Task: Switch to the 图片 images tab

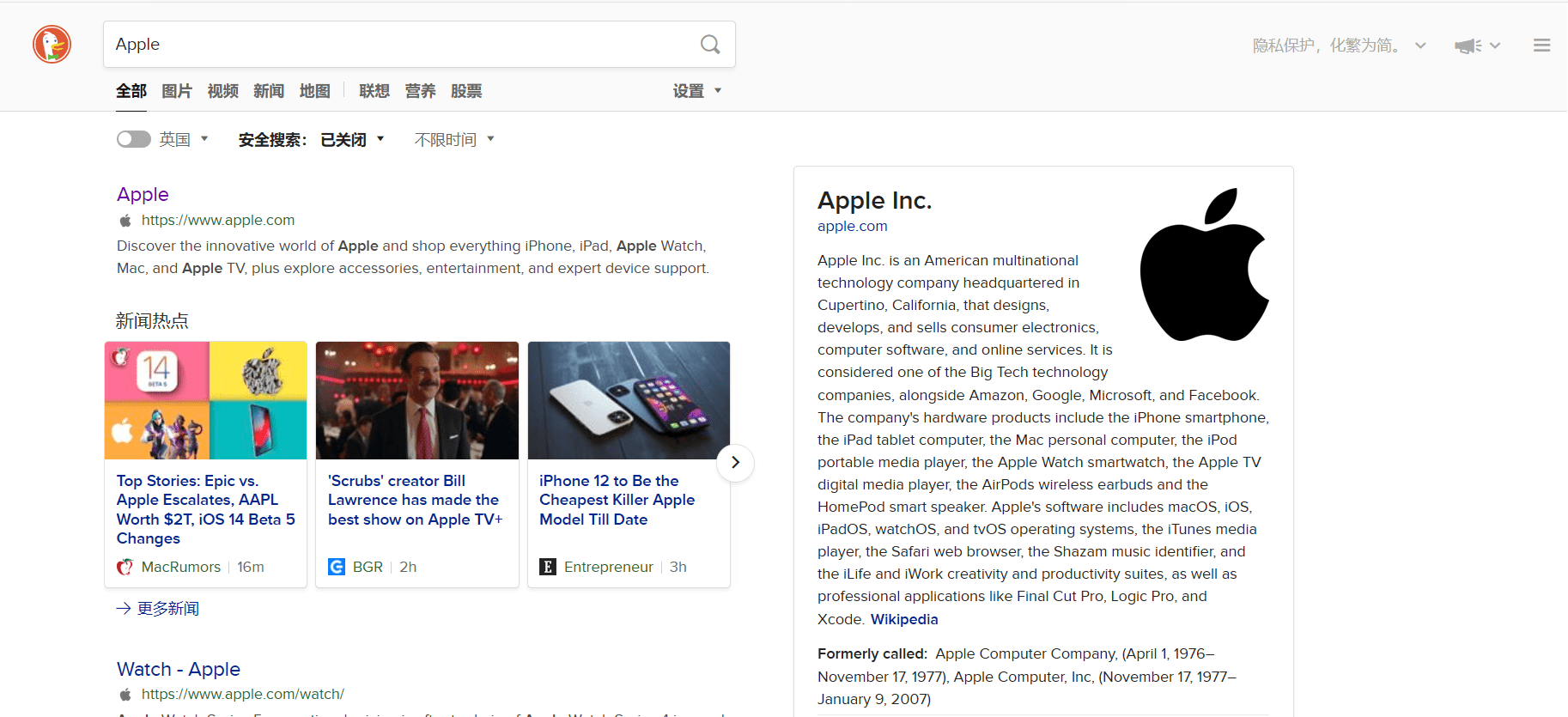Action: (x=177, y=91)
